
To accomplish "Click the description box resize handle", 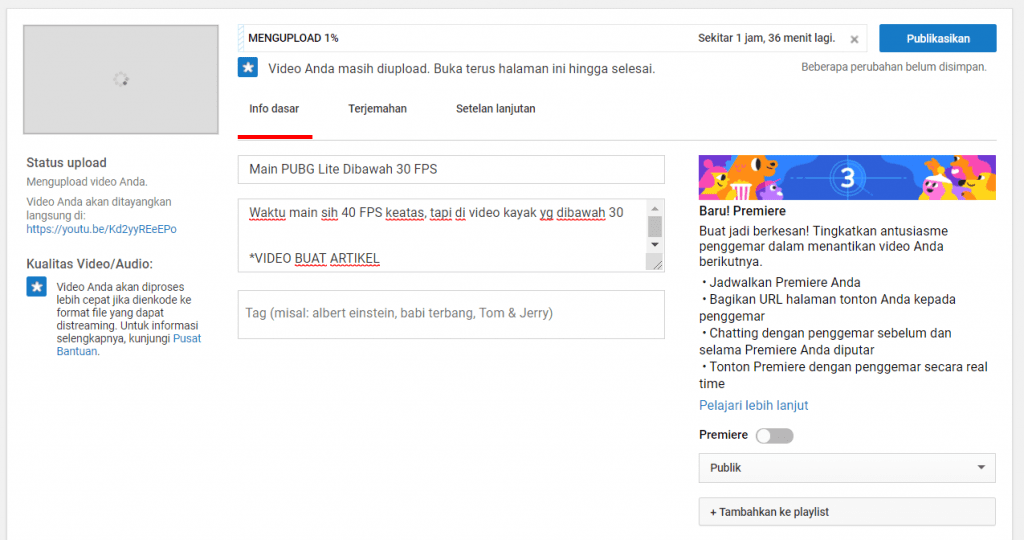I will click(x=655, y=262).
